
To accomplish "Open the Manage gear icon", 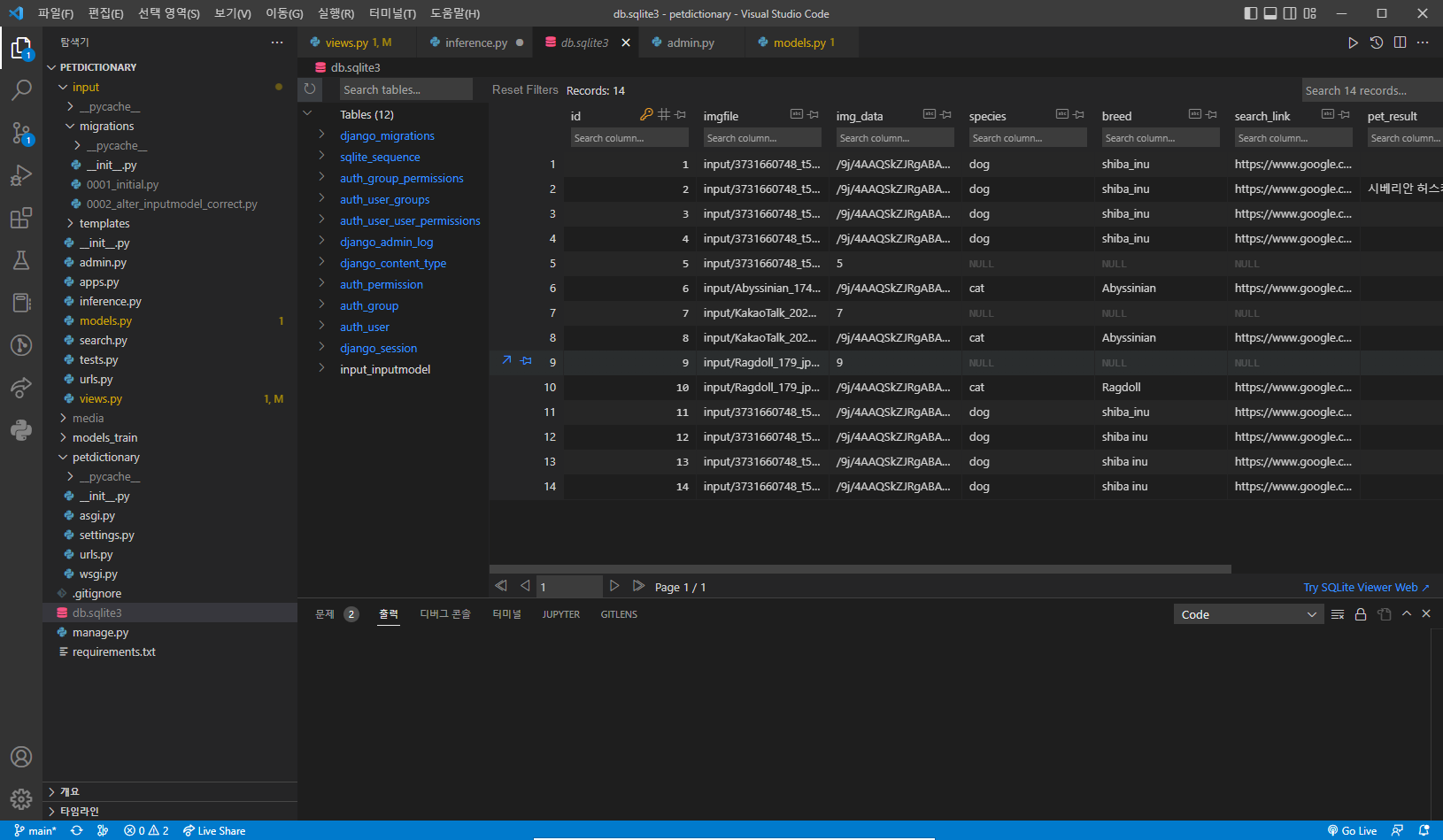I will point(21,799).
